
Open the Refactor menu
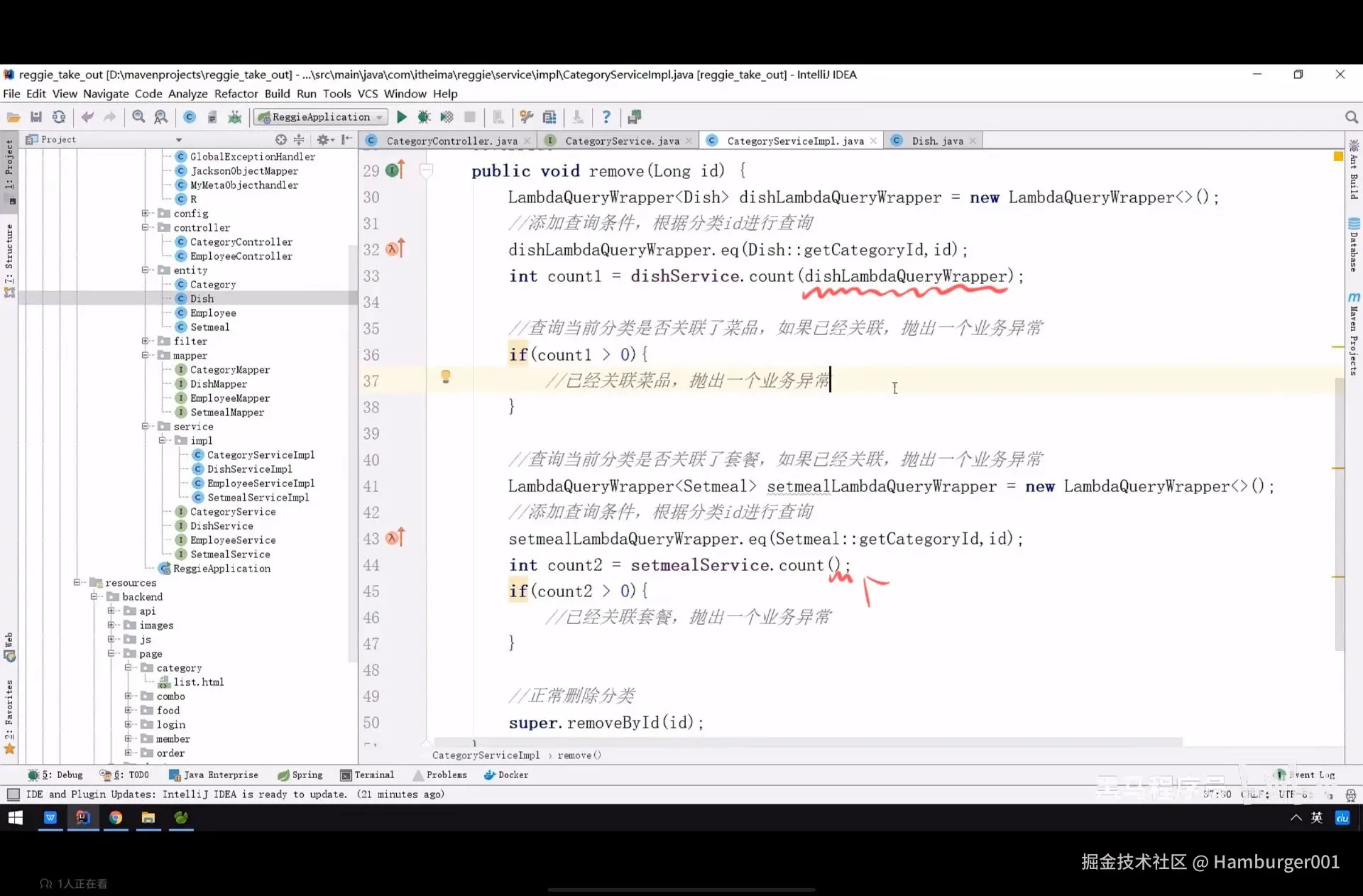(236, 94)
